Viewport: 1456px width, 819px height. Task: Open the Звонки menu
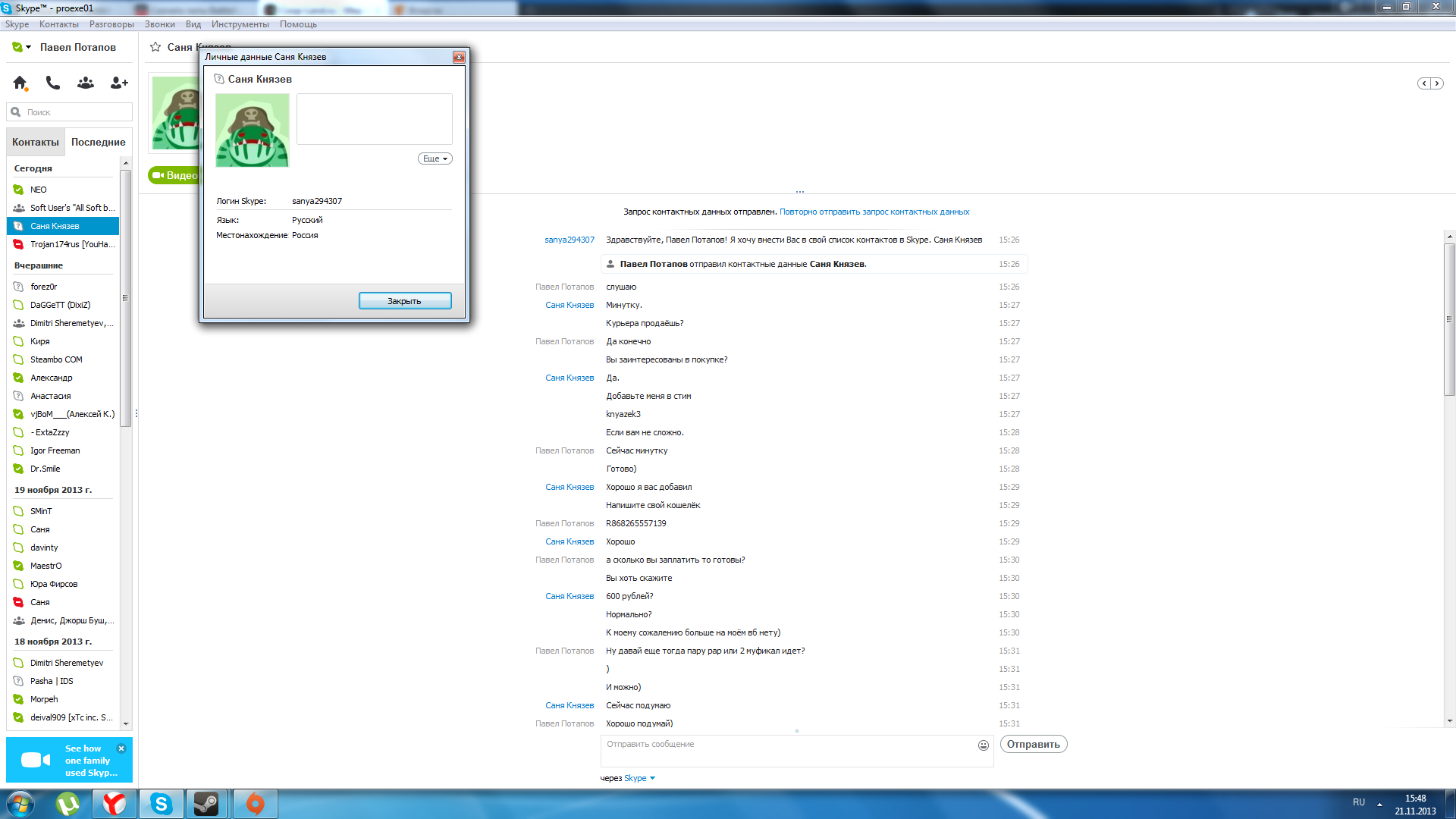[160, 24]
